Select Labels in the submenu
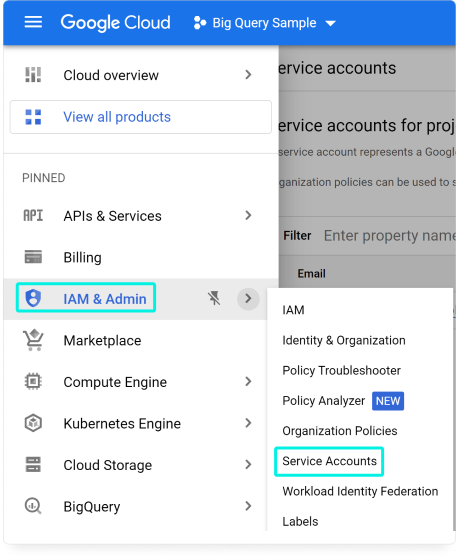 pyautogui.click(x=300, y=521)
